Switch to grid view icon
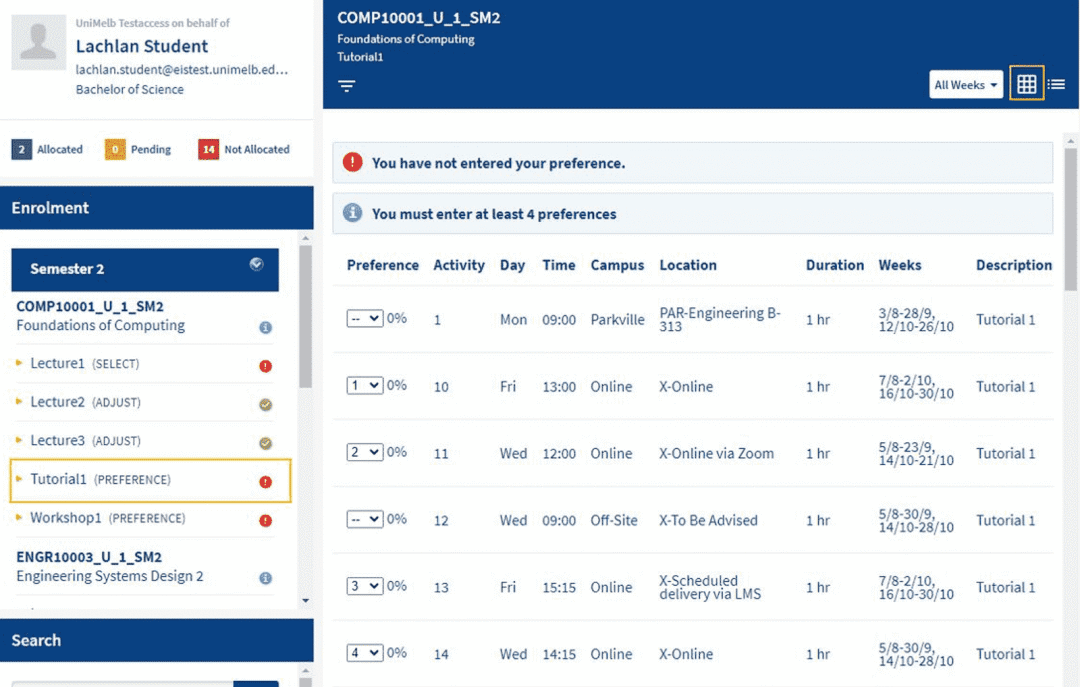1080x687 pixels. click(1026, 83)
